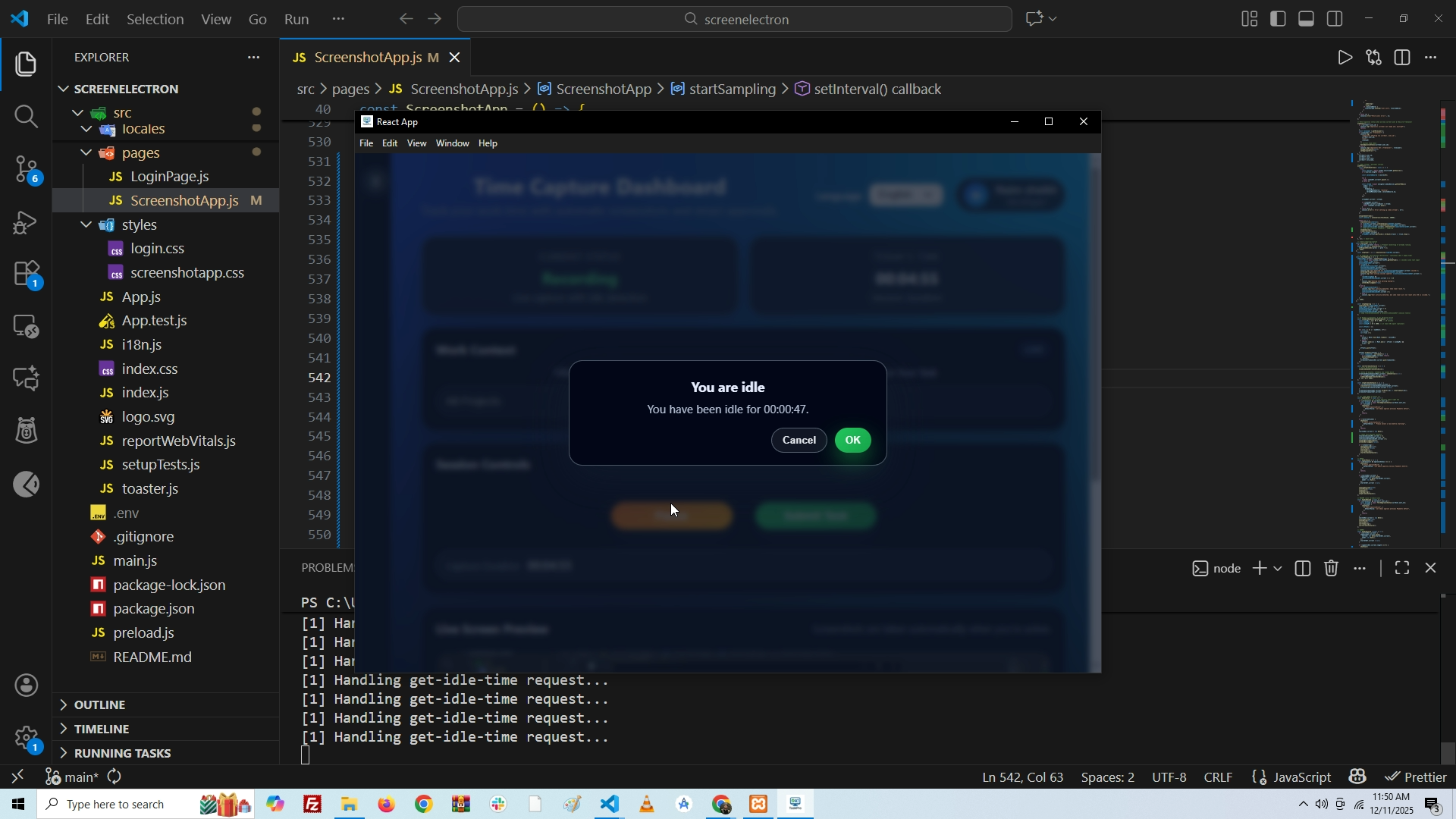Open Manage gear icon in activity bar
The image size is (1456, 819).
click(x=26, y=737)
